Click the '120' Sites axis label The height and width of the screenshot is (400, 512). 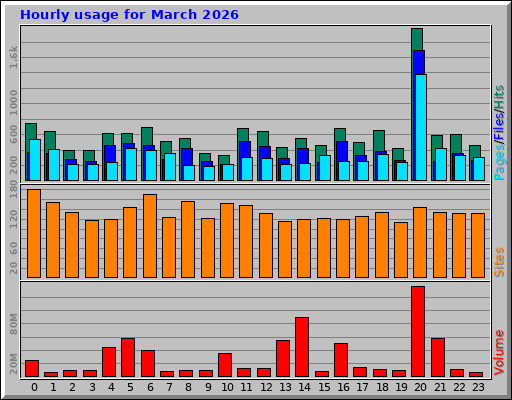click(13, 219)
